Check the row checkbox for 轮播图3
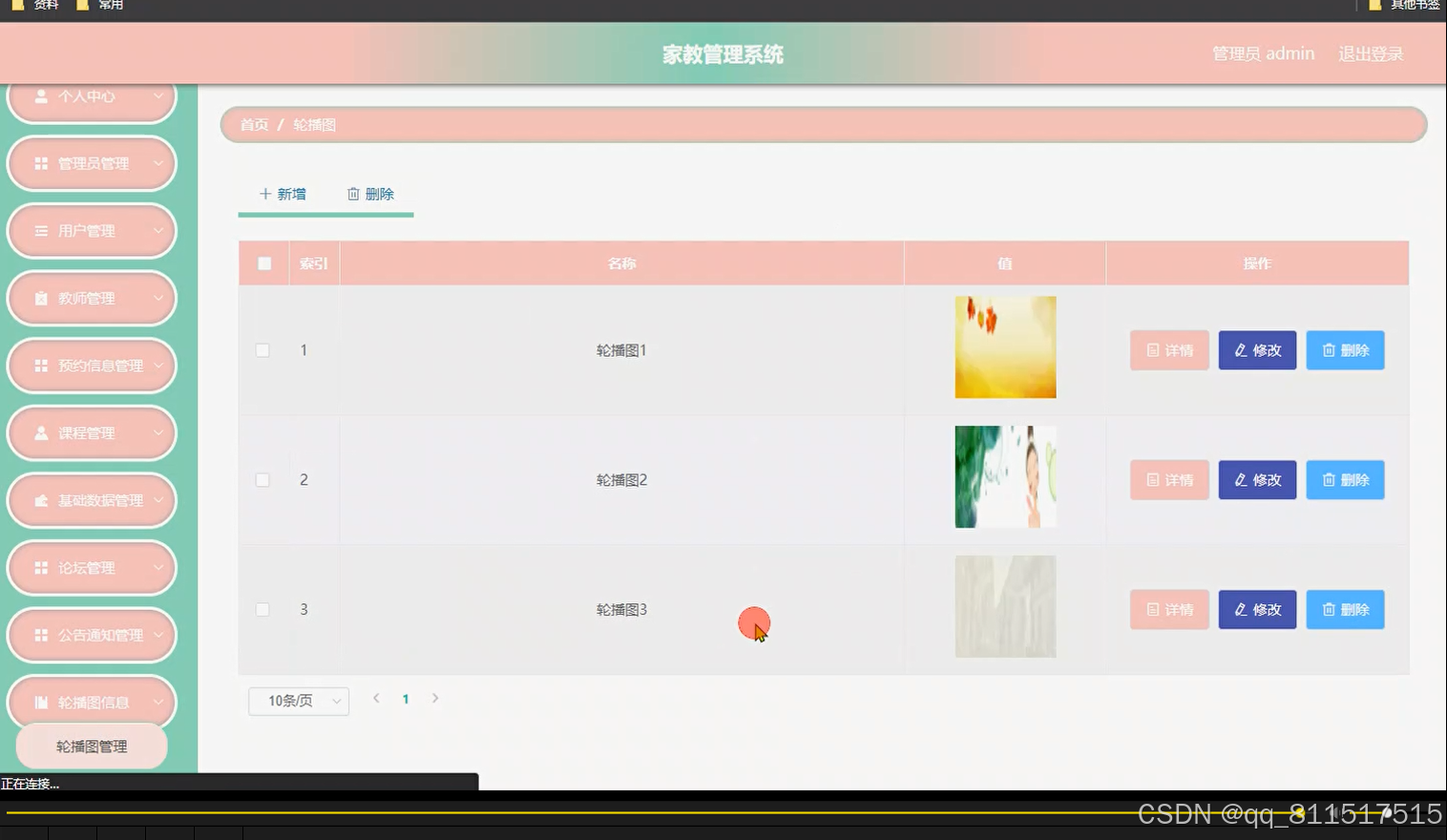This screenshot has height=840, width=1447. tap(262, 609)
